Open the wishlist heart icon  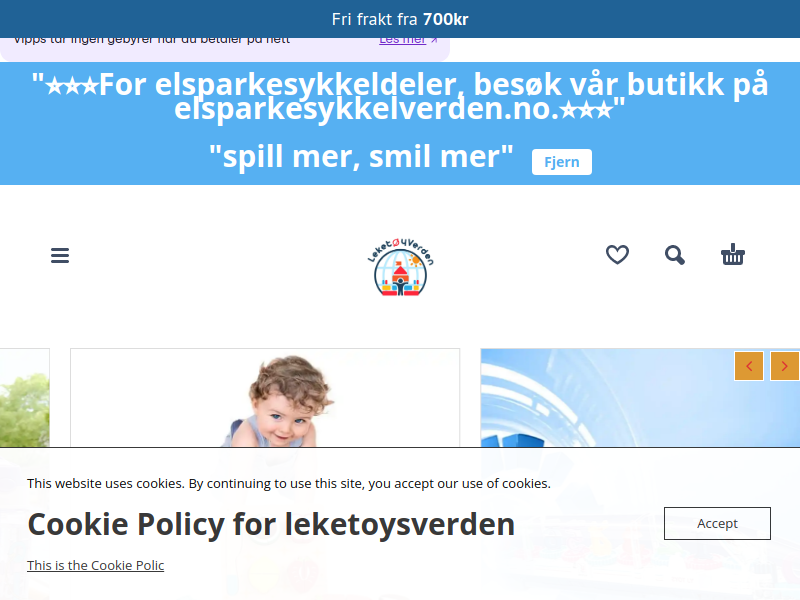(617, 255)
